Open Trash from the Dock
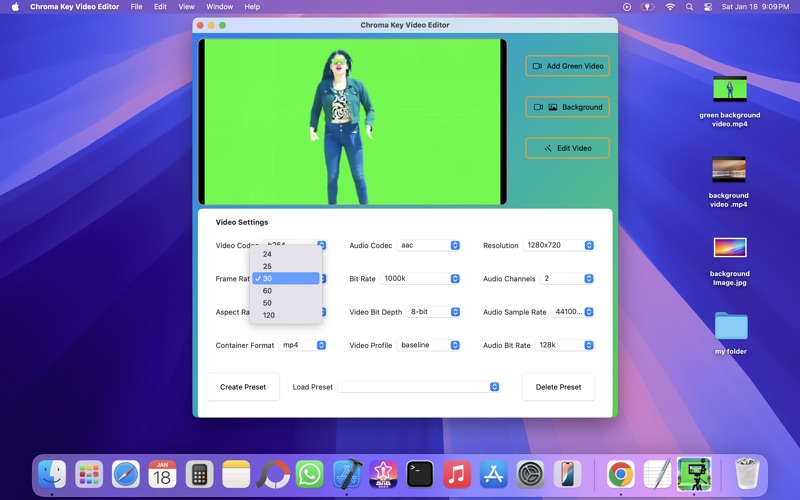The image size is (800, 500). 747,474
